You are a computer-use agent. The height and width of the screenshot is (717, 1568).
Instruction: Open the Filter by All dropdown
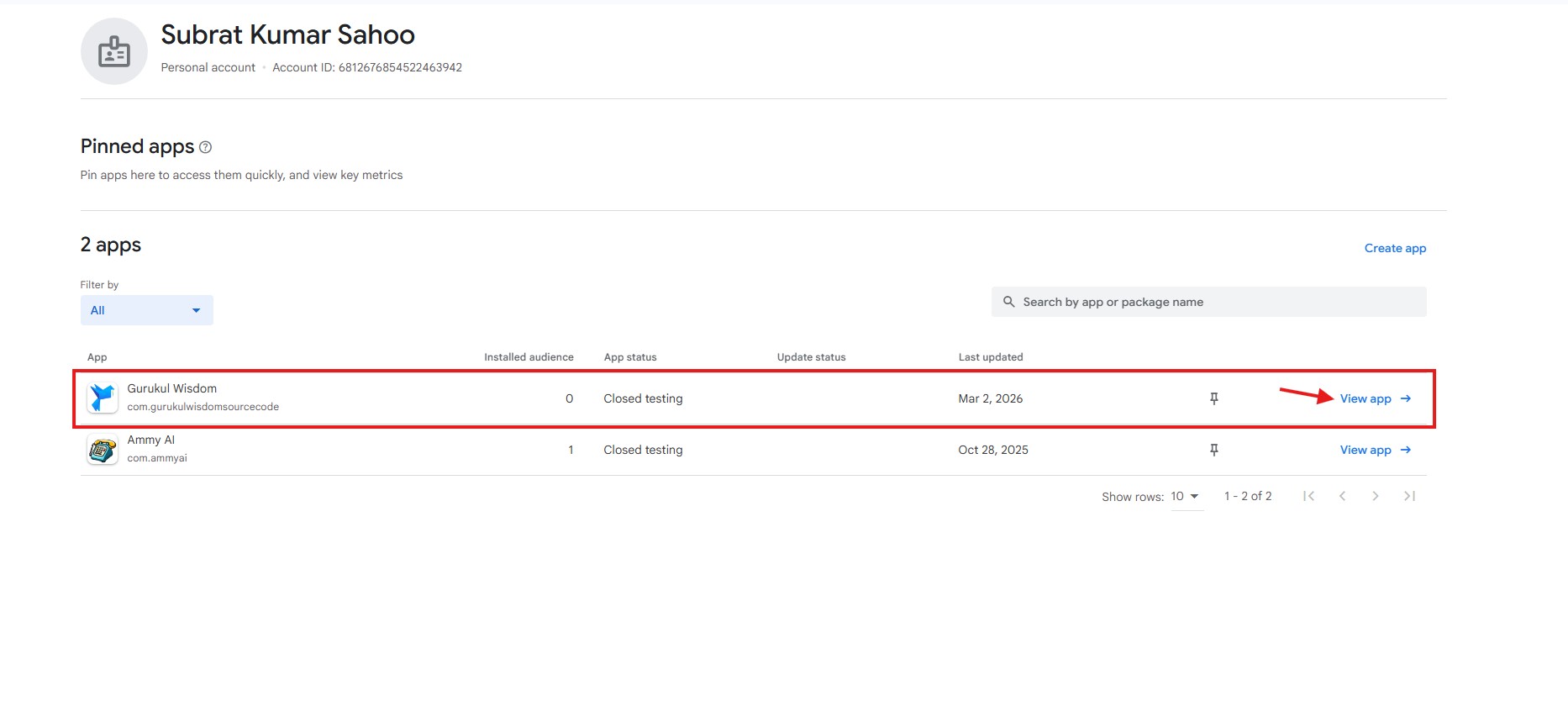146,310
